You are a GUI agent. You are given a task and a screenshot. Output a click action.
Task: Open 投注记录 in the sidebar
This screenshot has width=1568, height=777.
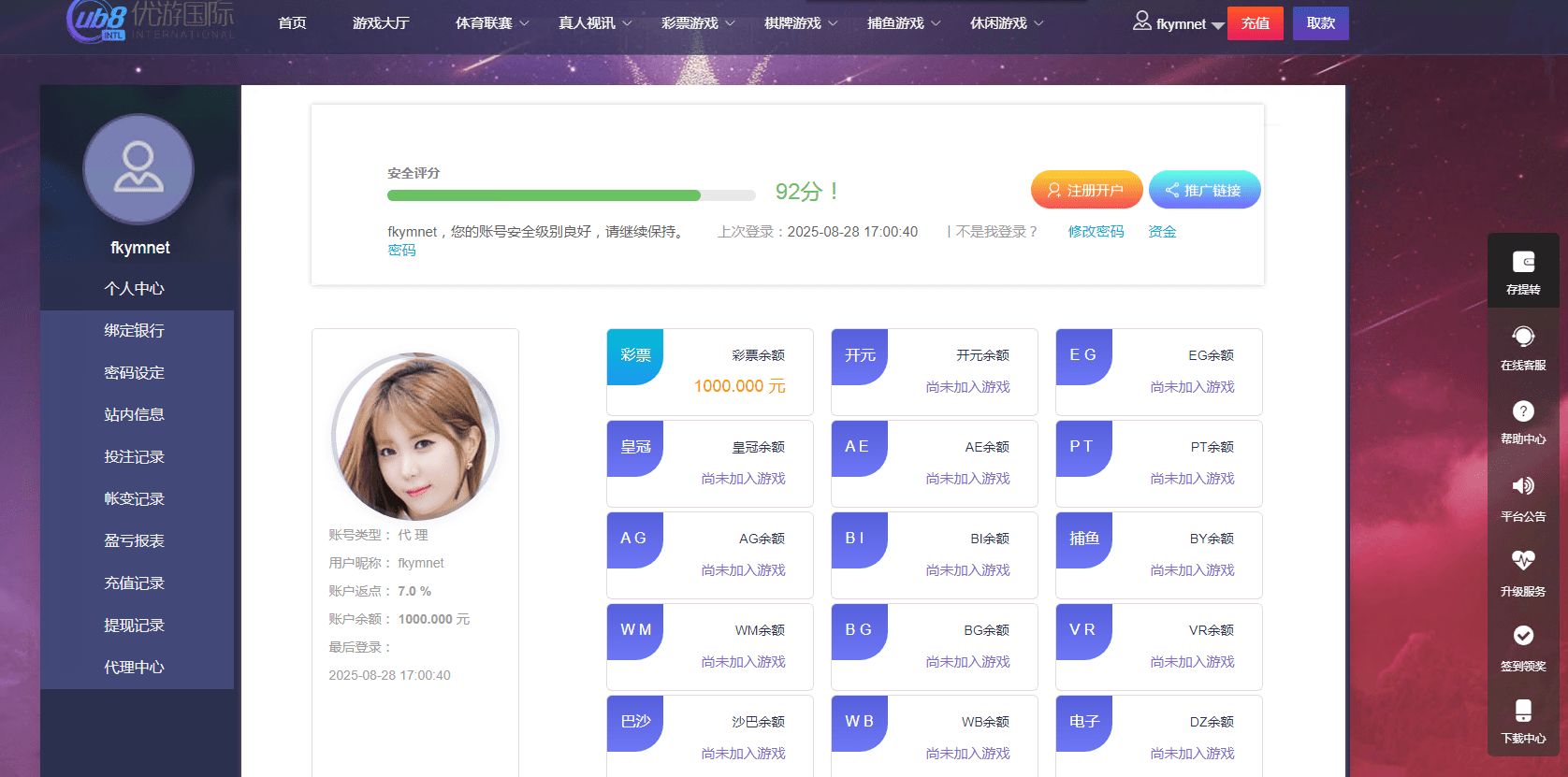pyautogui.click(x=135, y=457)
